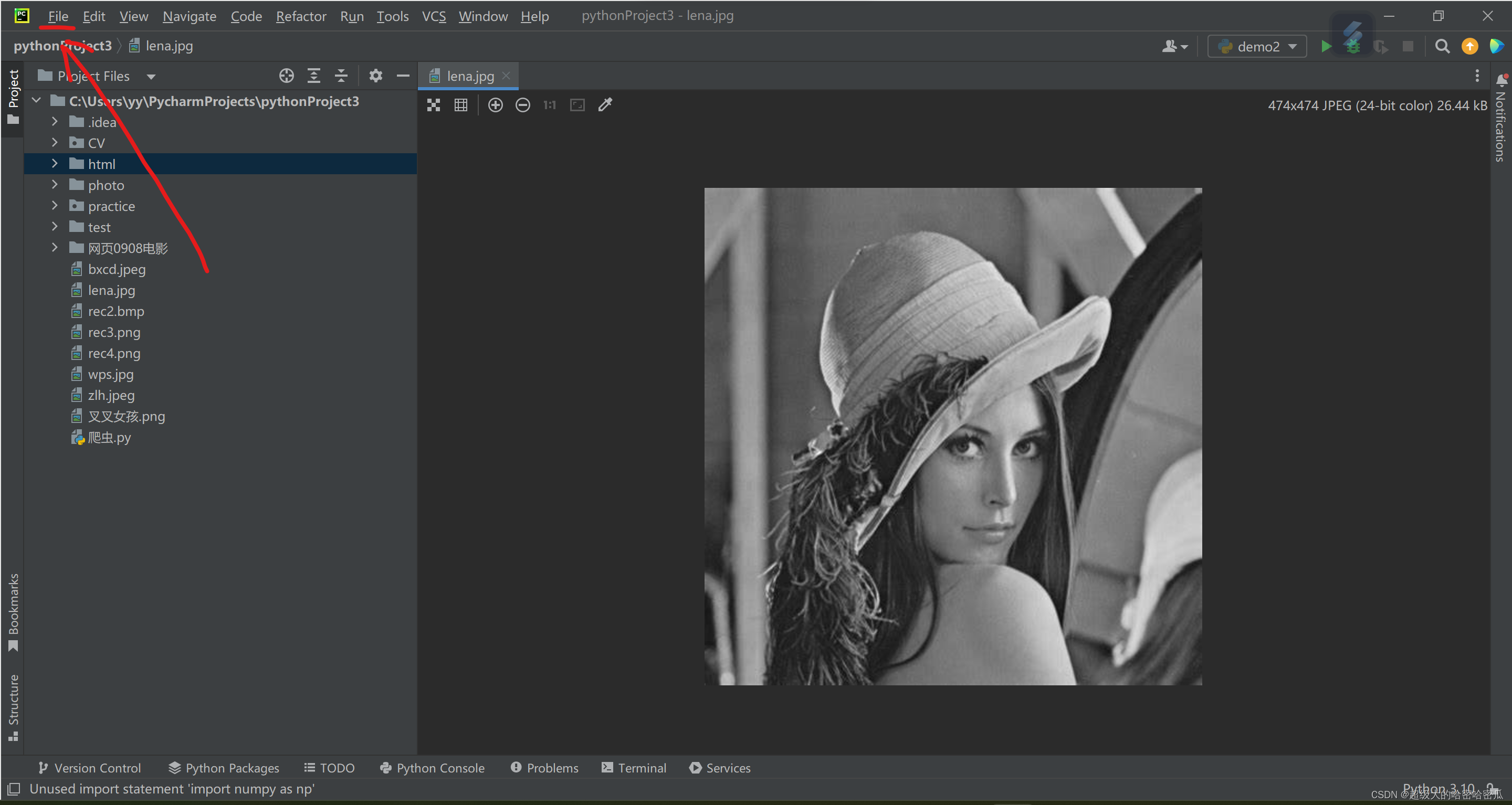Click the PyCharm logo icon
Image resolution: width=1512 pixels, height=805 pixels.
click(x=22, y=16)
